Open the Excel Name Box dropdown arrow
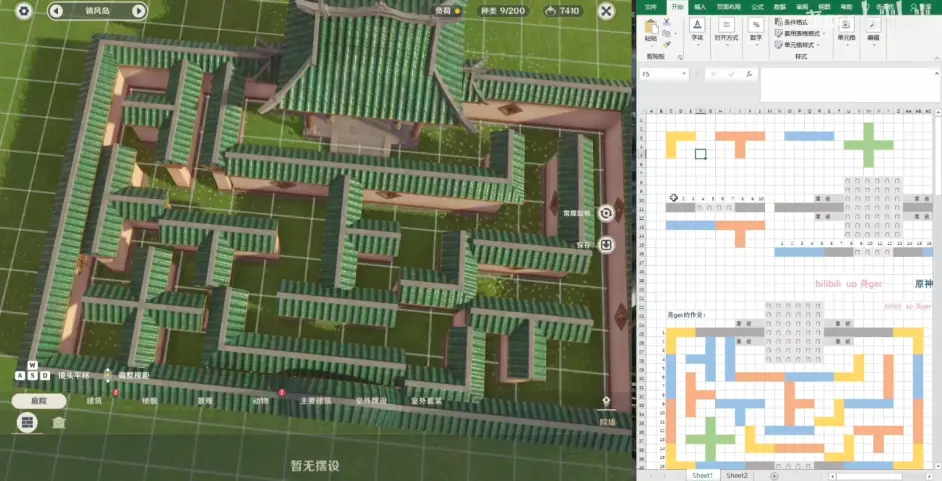This screenshot has width=942, height=481. coord(684,74)
